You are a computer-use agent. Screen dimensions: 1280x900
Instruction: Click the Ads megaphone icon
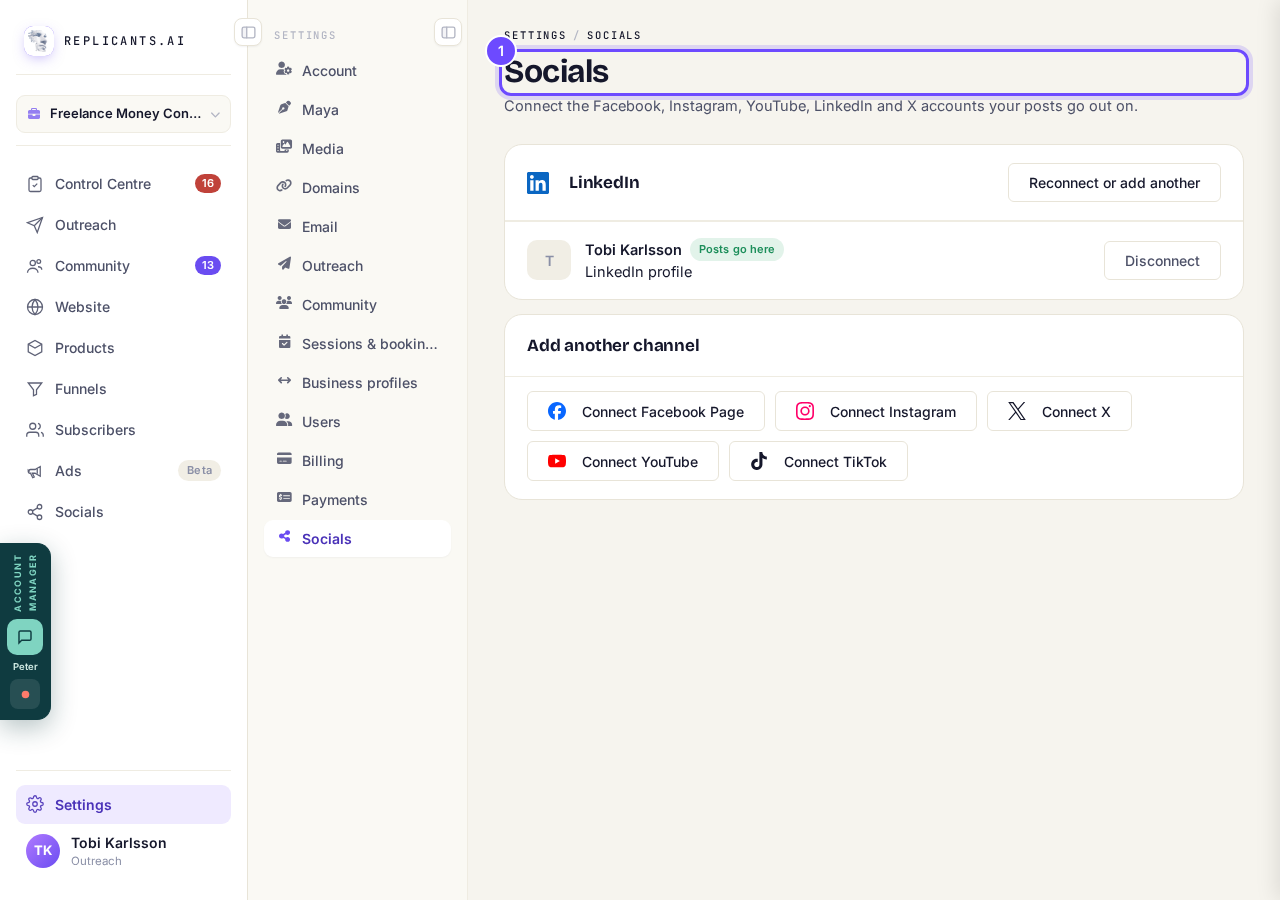35,471
